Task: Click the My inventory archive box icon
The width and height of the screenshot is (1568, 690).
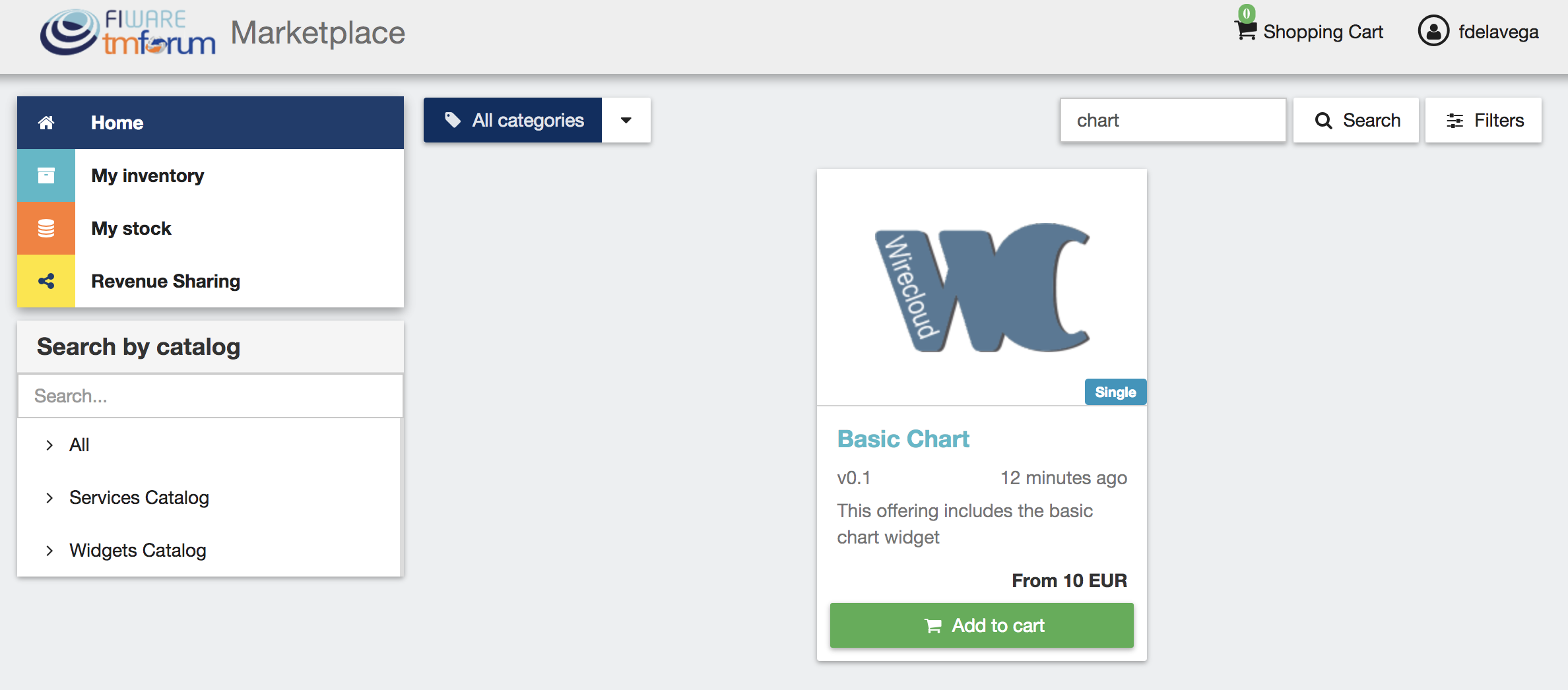Action: pyautogui.click(x=46, y=175)
